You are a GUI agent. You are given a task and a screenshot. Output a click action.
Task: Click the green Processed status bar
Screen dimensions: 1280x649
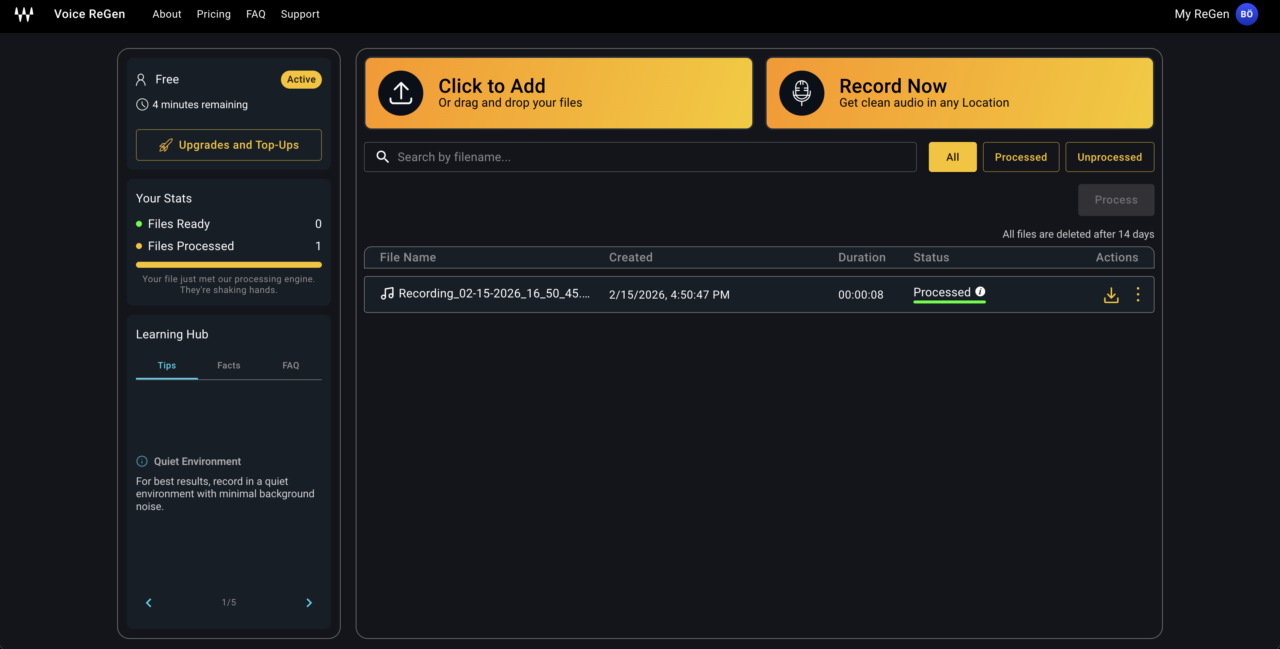tap(949, 302)
